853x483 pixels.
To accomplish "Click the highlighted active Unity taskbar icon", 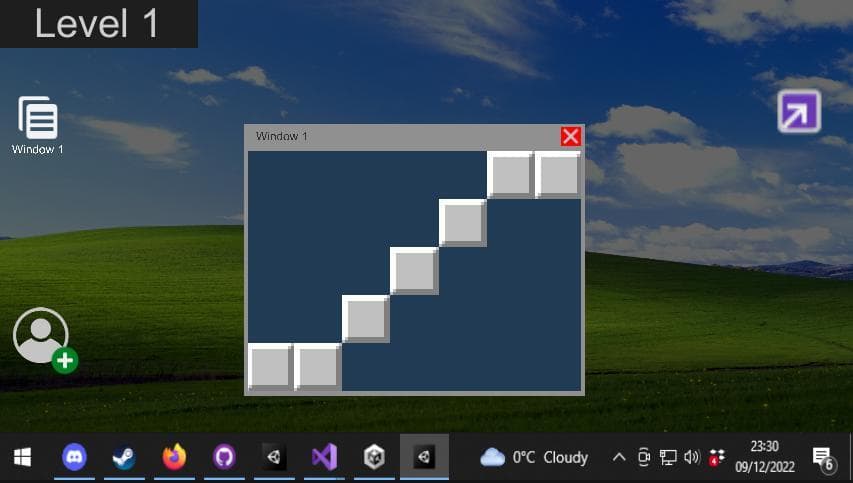I will [424, 457].
